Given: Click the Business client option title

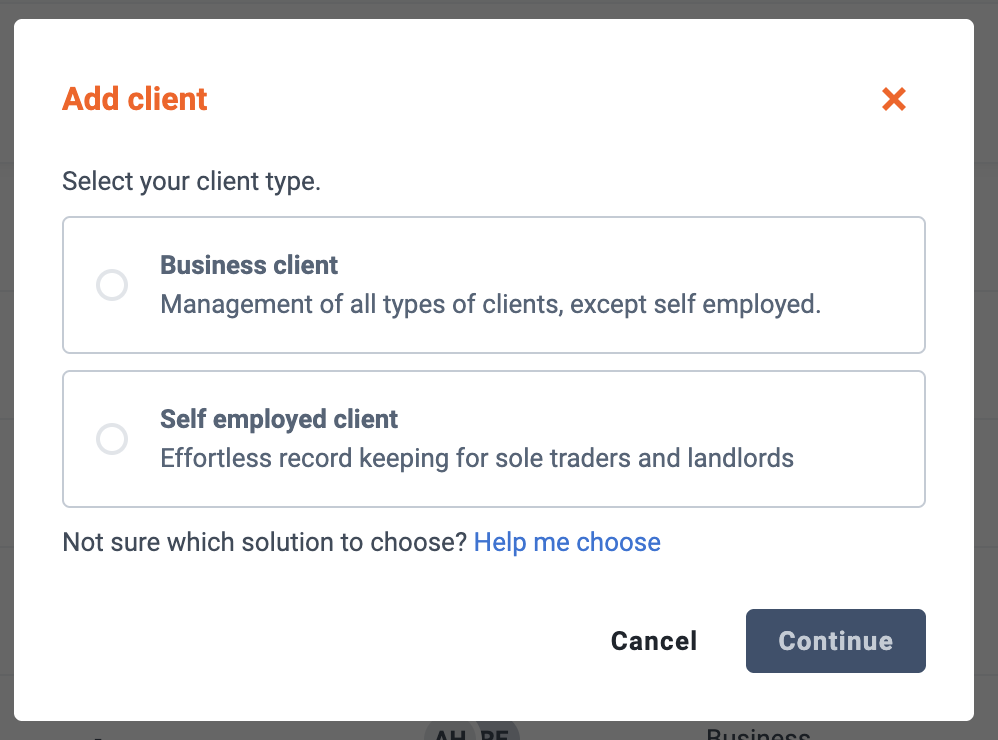Looking at the screenshot, I should coord(249,265).
